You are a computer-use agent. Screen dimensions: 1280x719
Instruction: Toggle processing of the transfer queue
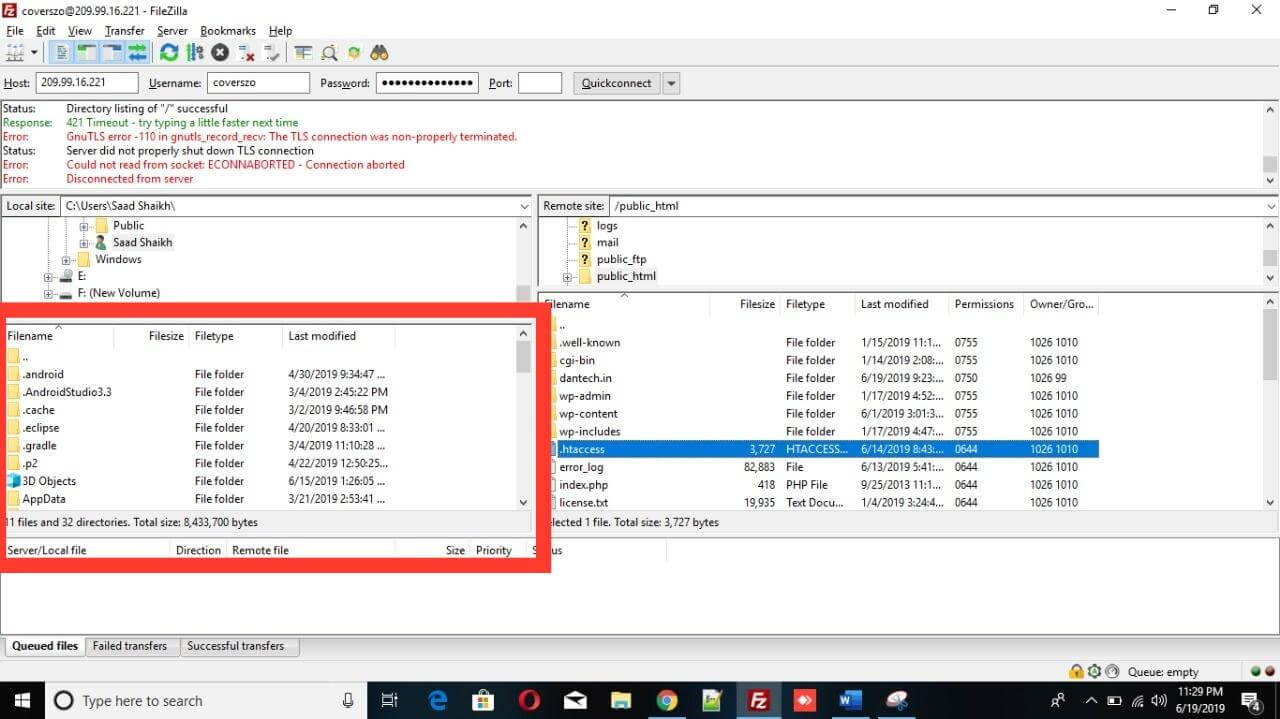194,53
